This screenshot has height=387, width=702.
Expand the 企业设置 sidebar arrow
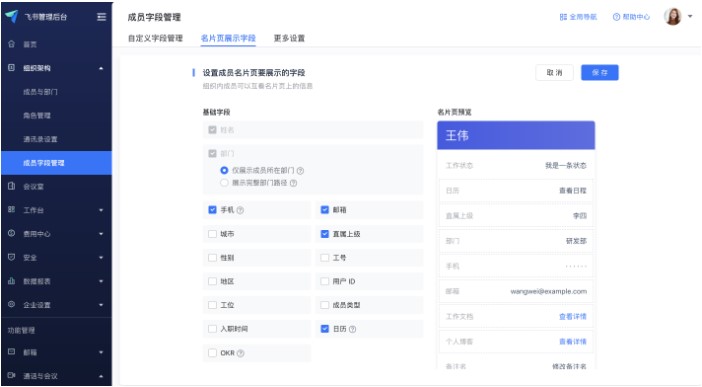pos(101,305)
